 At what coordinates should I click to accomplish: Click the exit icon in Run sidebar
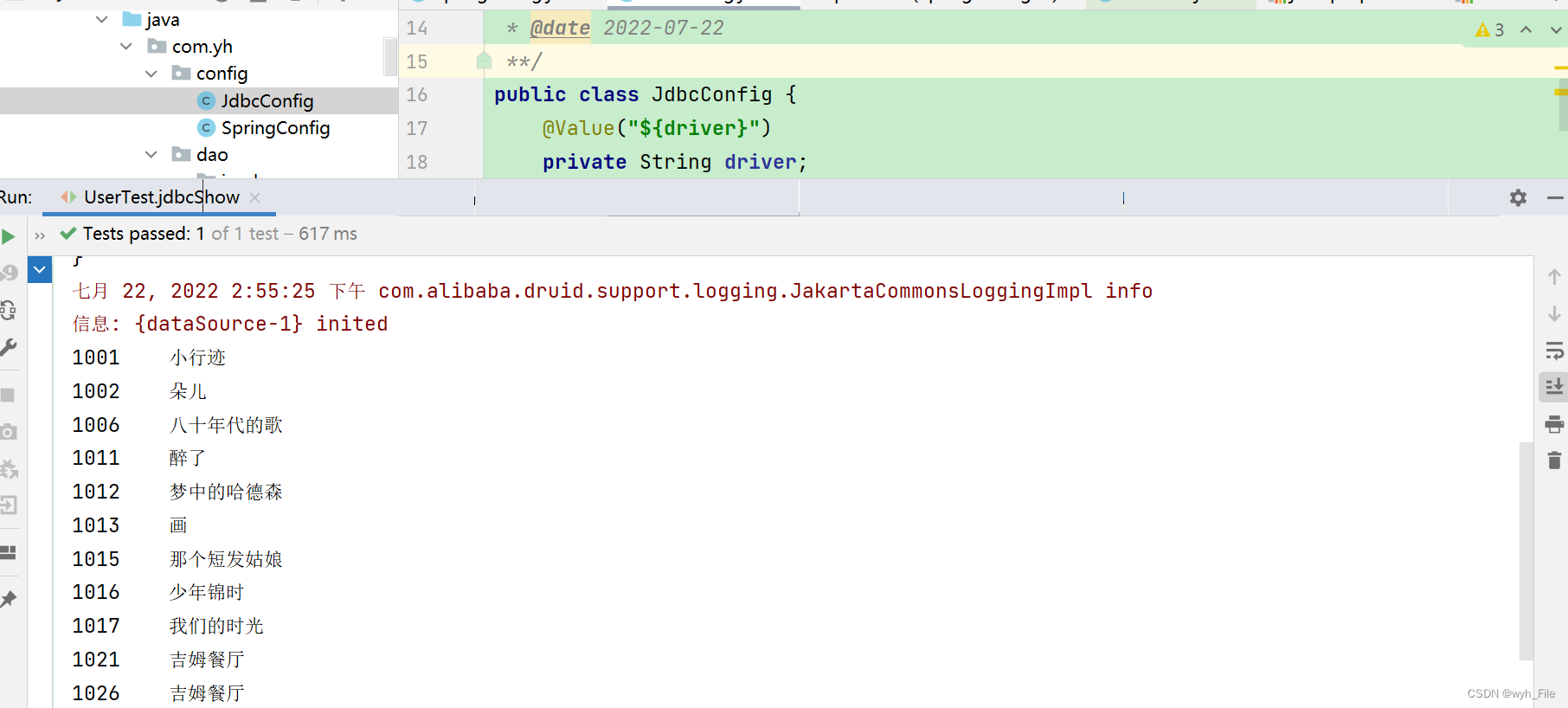point(8,505)
